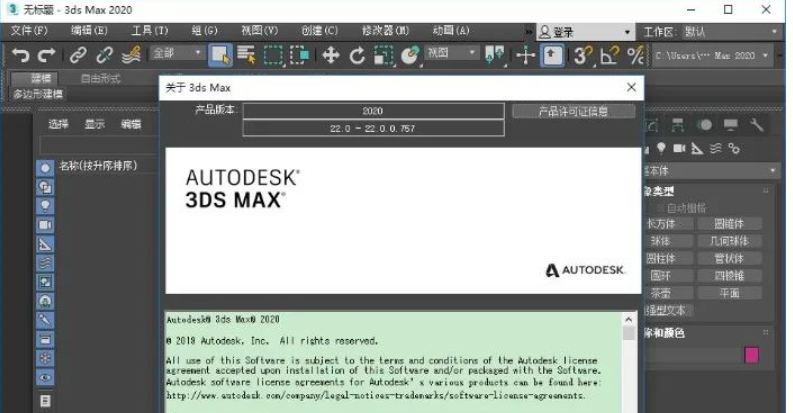The image size is (793, 413).
Task: Click the 管状体 primitive button
Action: 729,258
